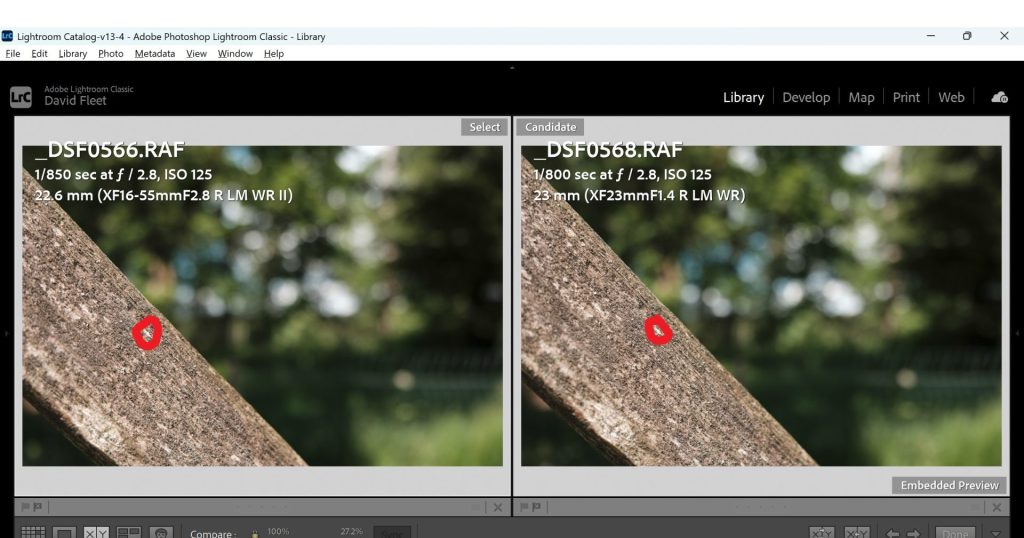The width and height of the screenshot is (1024, 538).
Task: Click the Candidate label badge
Action: pyautogui.click(x=551, y=127)
